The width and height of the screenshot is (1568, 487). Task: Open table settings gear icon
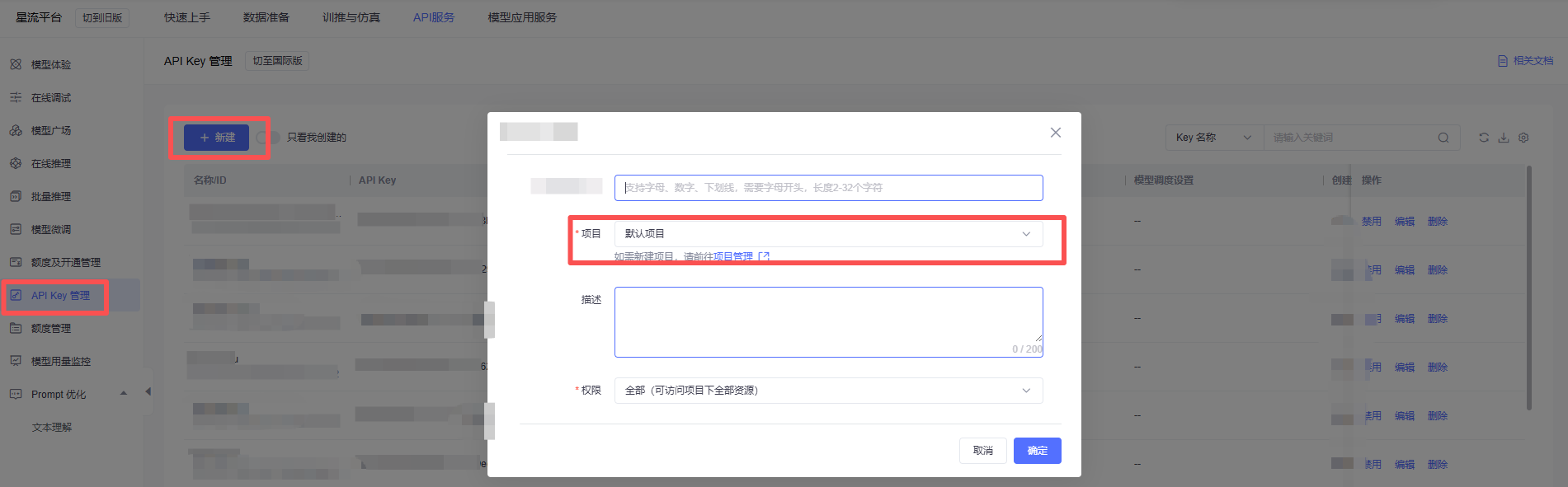1523,138
